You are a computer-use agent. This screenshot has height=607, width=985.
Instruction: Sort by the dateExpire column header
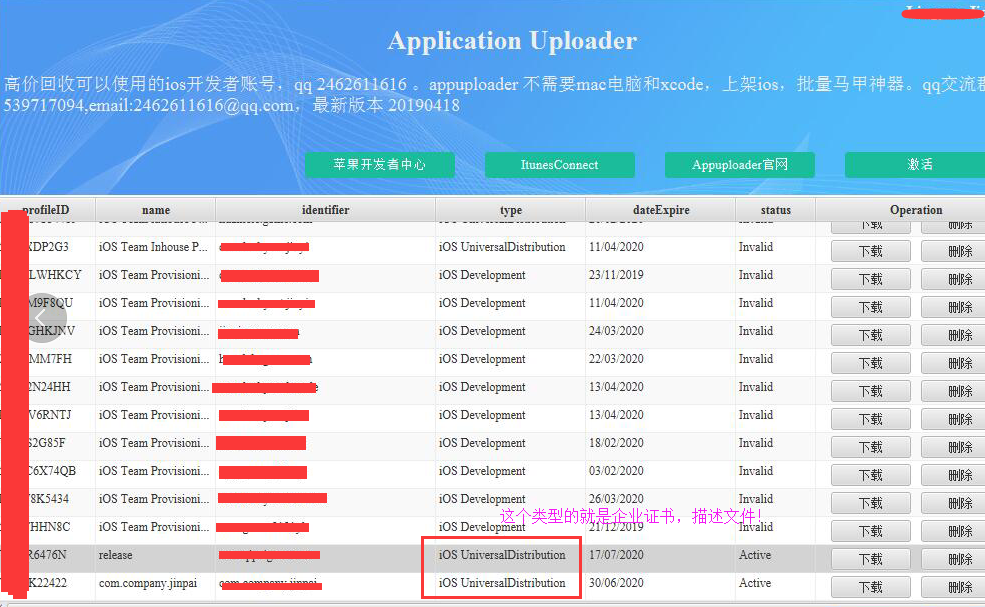click(x=660, y=210)
